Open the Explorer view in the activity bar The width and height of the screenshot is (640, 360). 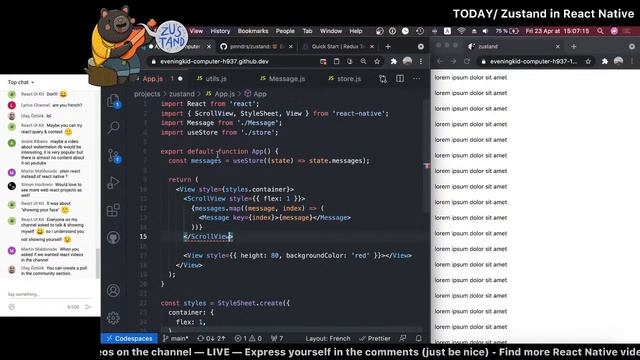tap(113, 101)
